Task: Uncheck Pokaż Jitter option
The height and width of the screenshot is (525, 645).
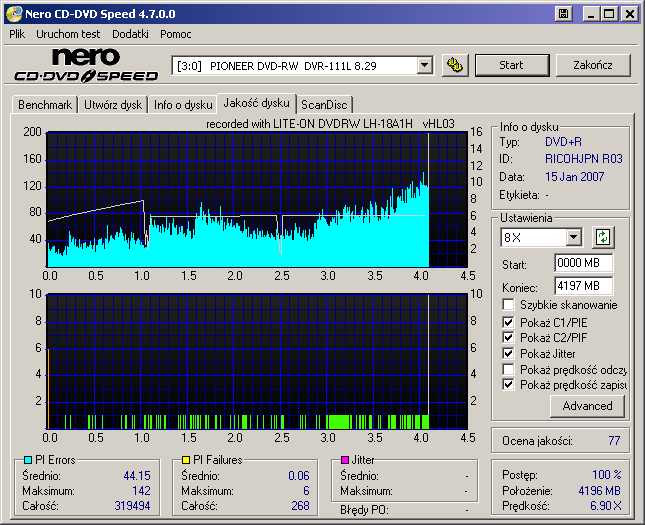Action: click(508, 353)
